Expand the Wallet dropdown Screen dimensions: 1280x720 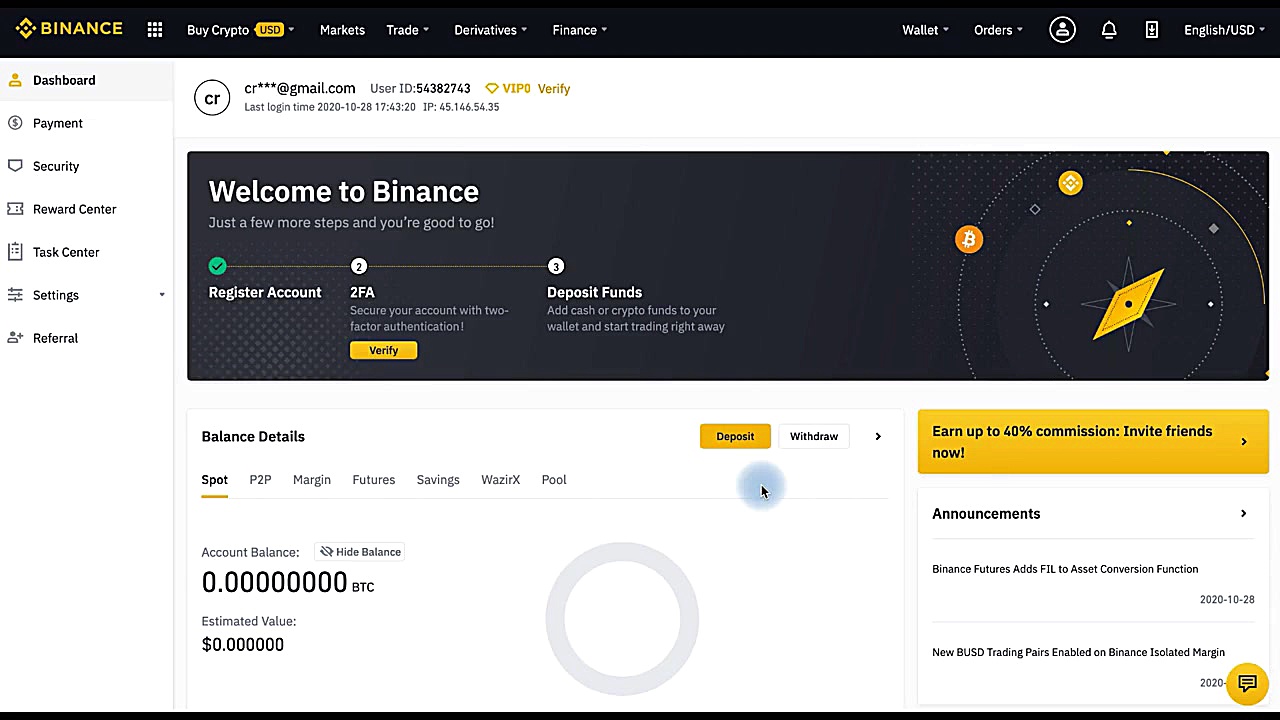[x=925, y=30]
